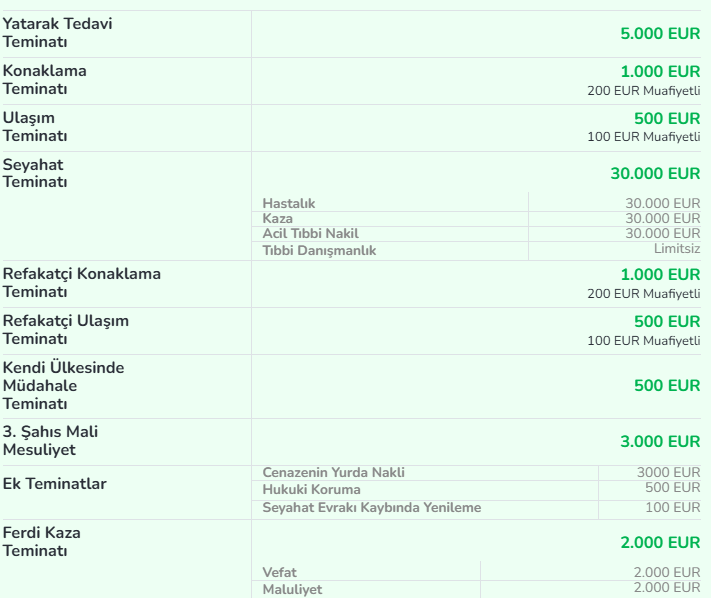Click the Hukuki Koruma sub-item
The image size is (711, 598).
point(311,490)
